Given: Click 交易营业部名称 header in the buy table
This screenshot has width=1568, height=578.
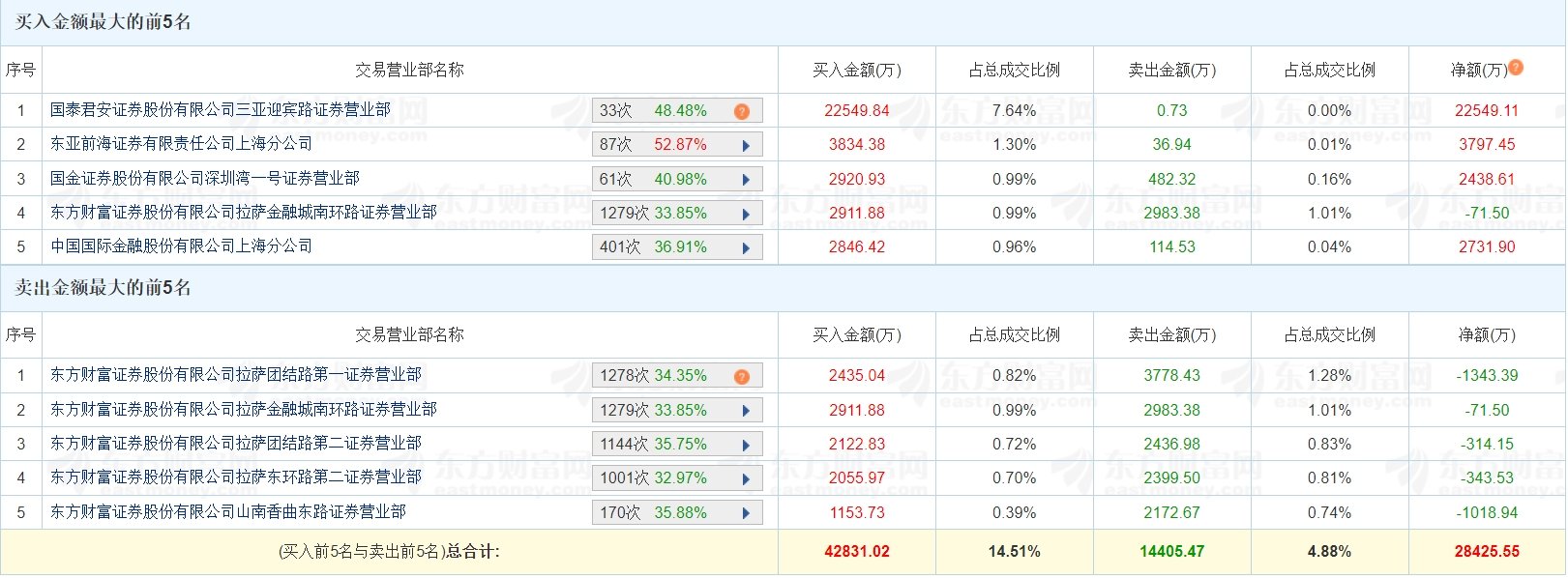Looking at the screenshot, I should pos(410,70).
